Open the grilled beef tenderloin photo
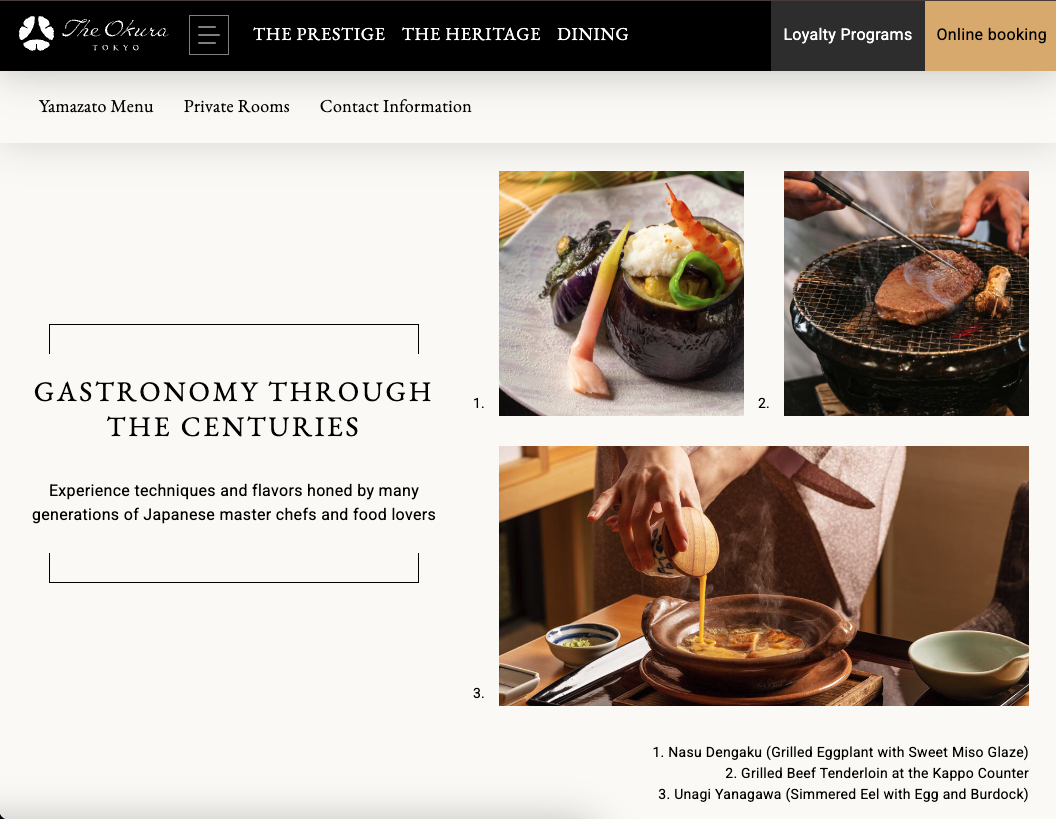The height and width of the screenshot is (819, 1056). click(906, 293)
